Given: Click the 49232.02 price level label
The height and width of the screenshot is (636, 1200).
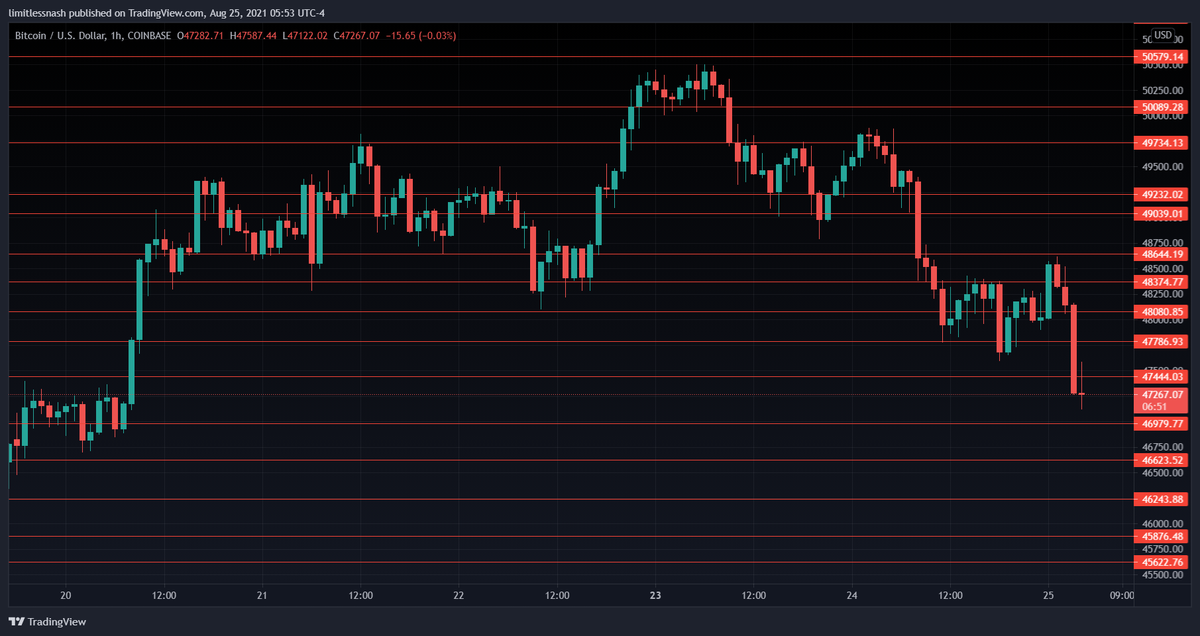Looking at the screenshot, I should [x=1162, y=195].
